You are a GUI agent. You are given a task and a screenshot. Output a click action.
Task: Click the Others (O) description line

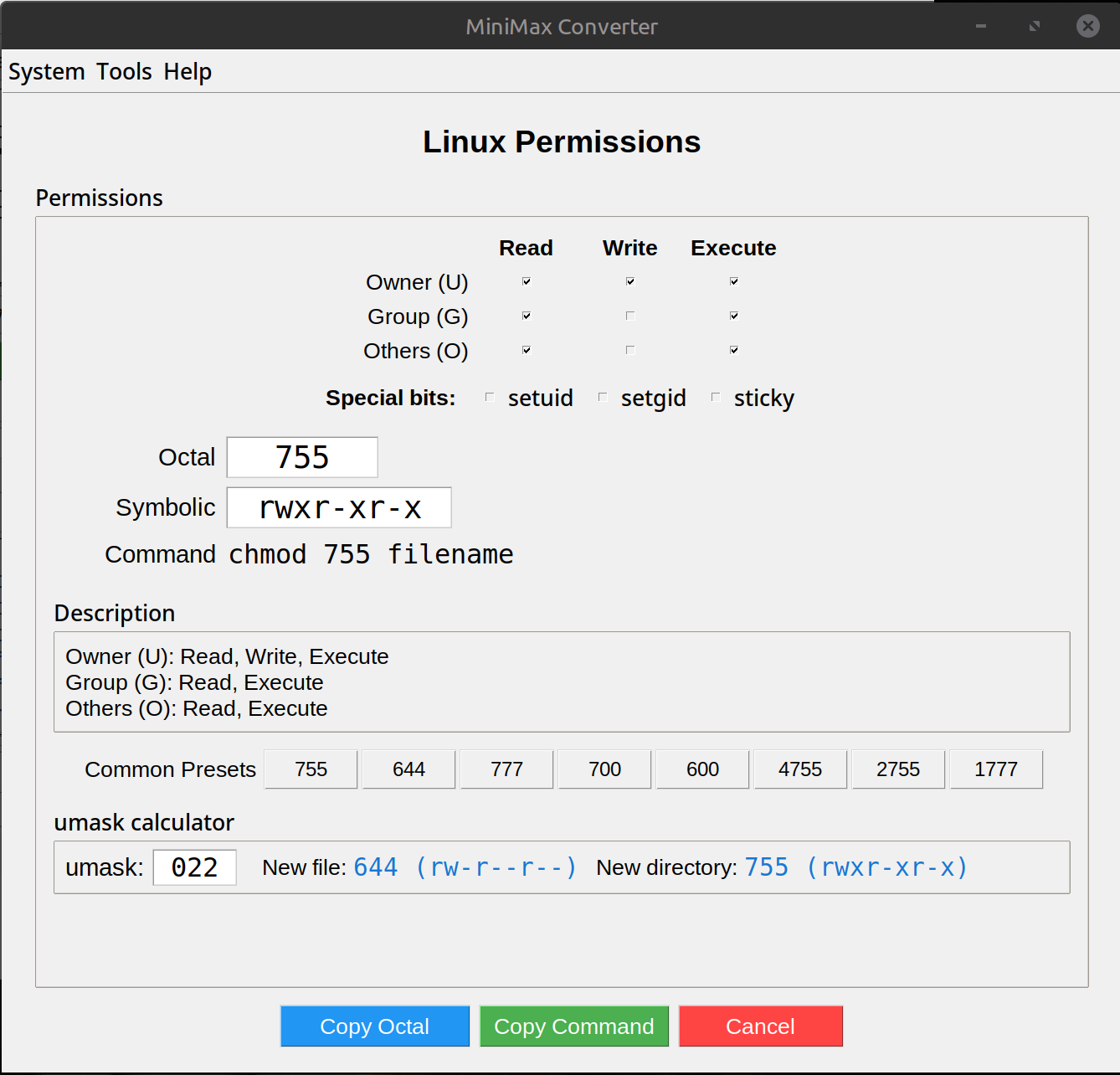tap(197, 708)
